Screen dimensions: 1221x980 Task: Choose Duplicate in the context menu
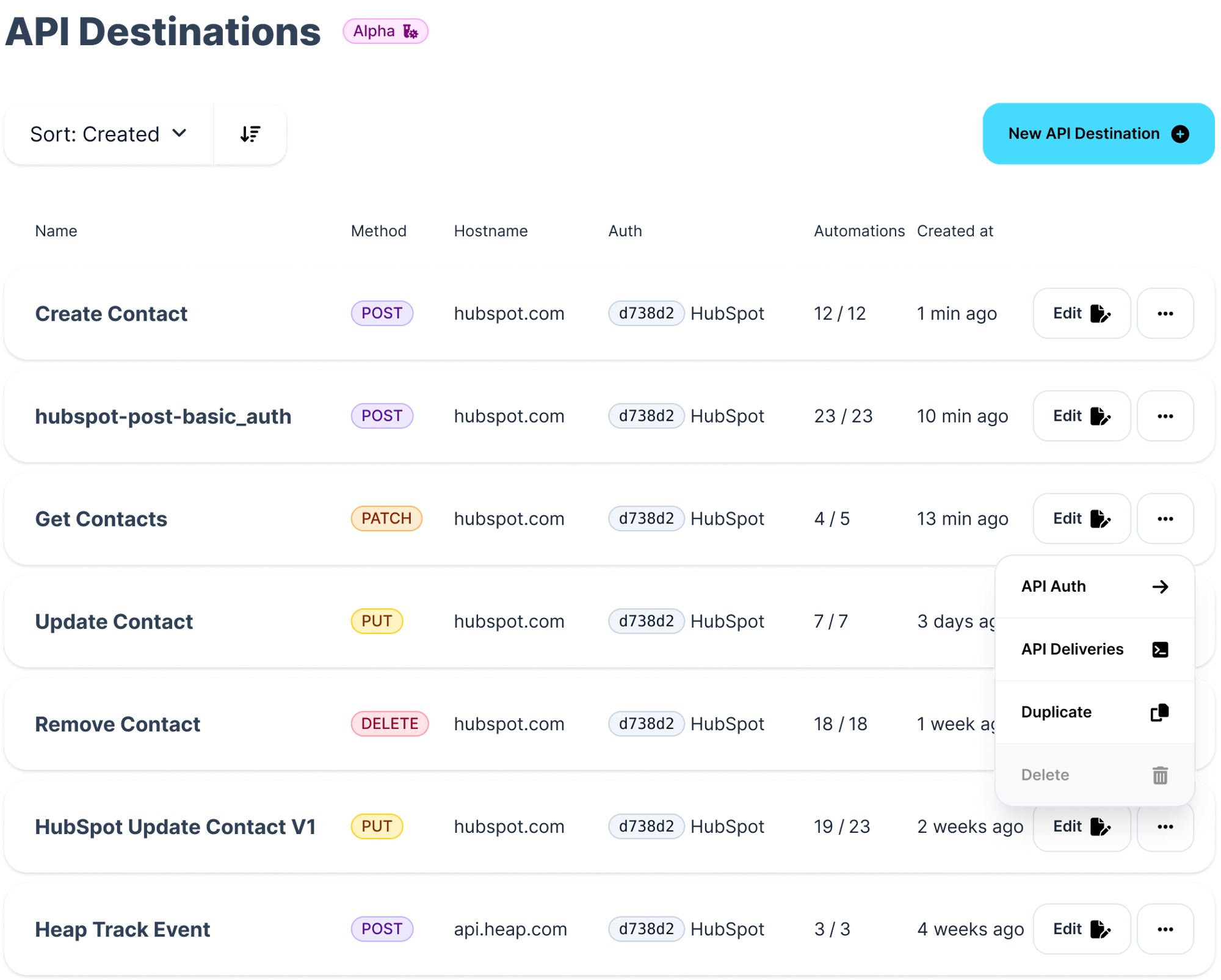click(x=1094, y=712)
